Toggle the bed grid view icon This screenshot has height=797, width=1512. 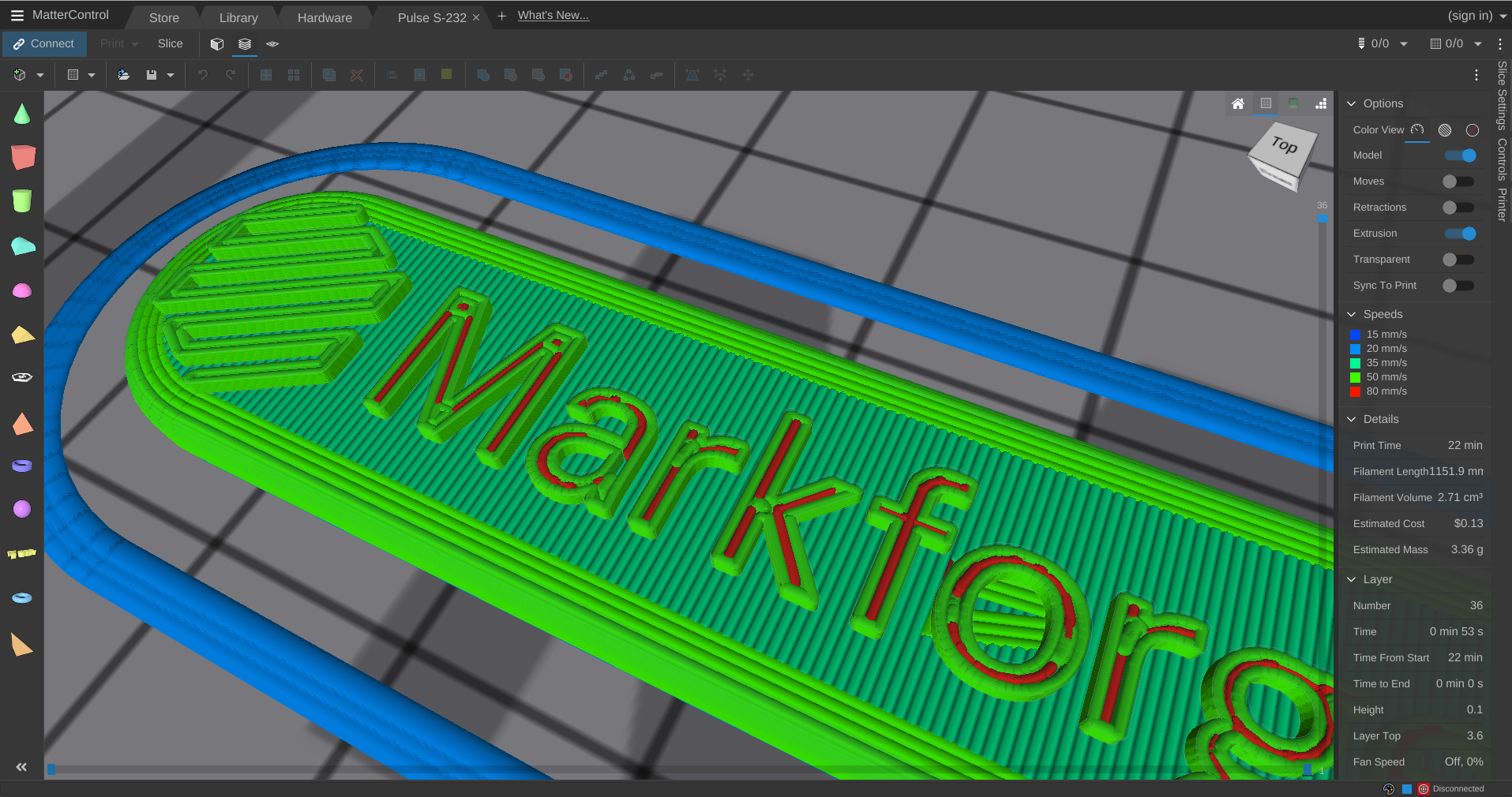click(1266, 103)
